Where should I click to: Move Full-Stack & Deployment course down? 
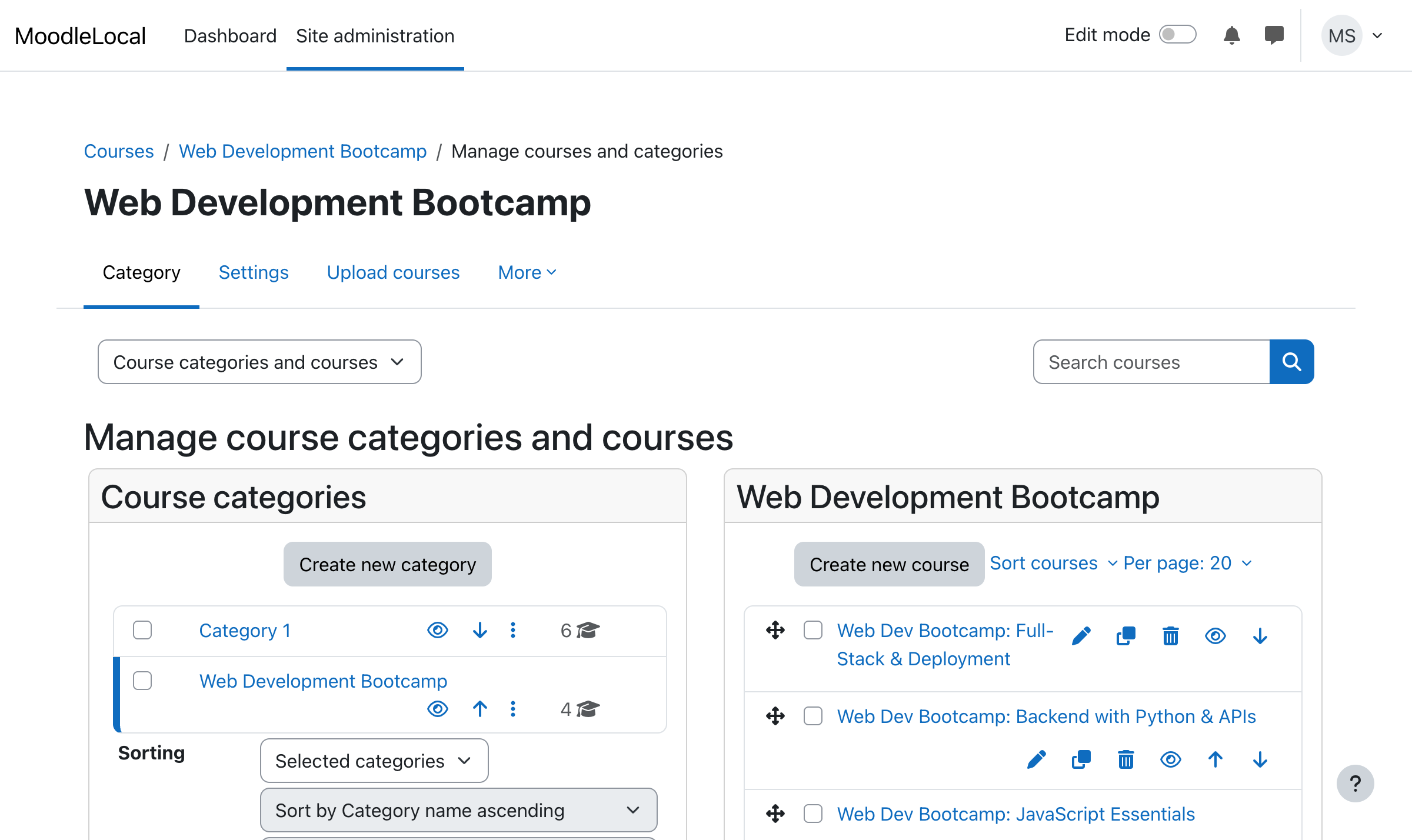1260,636
